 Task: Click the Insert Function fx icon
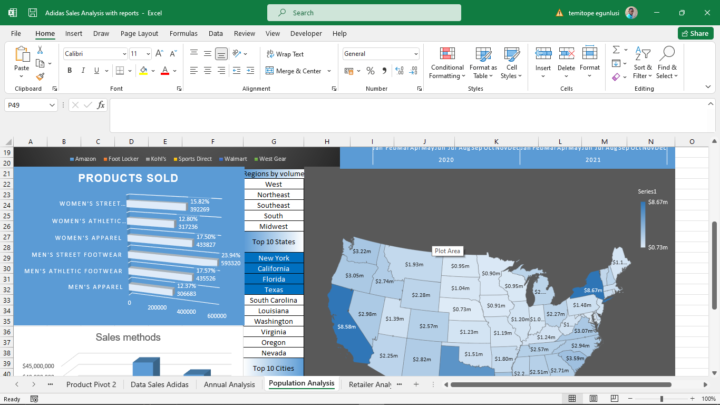pos(103,105)
